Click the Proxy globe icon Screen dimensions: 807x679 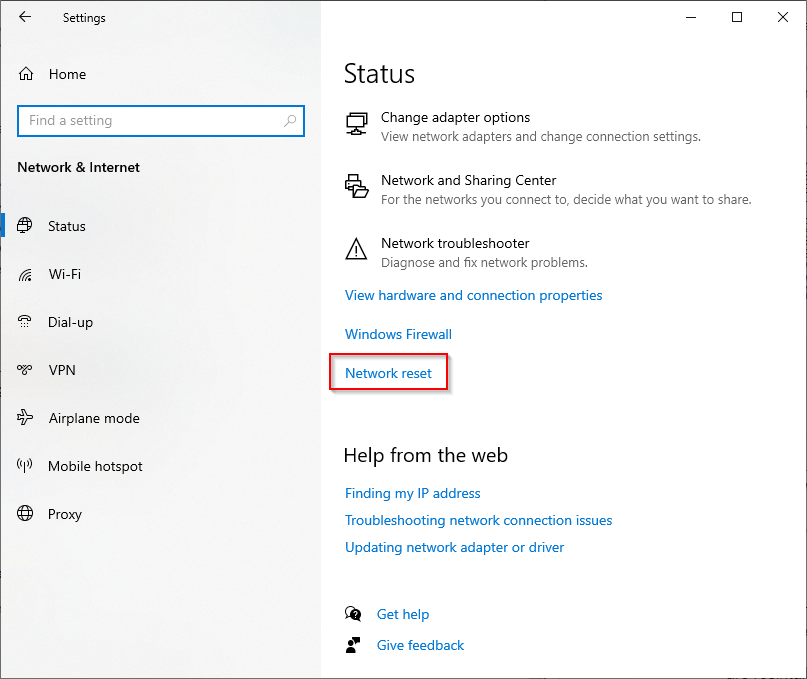click(x=26, y=514)
